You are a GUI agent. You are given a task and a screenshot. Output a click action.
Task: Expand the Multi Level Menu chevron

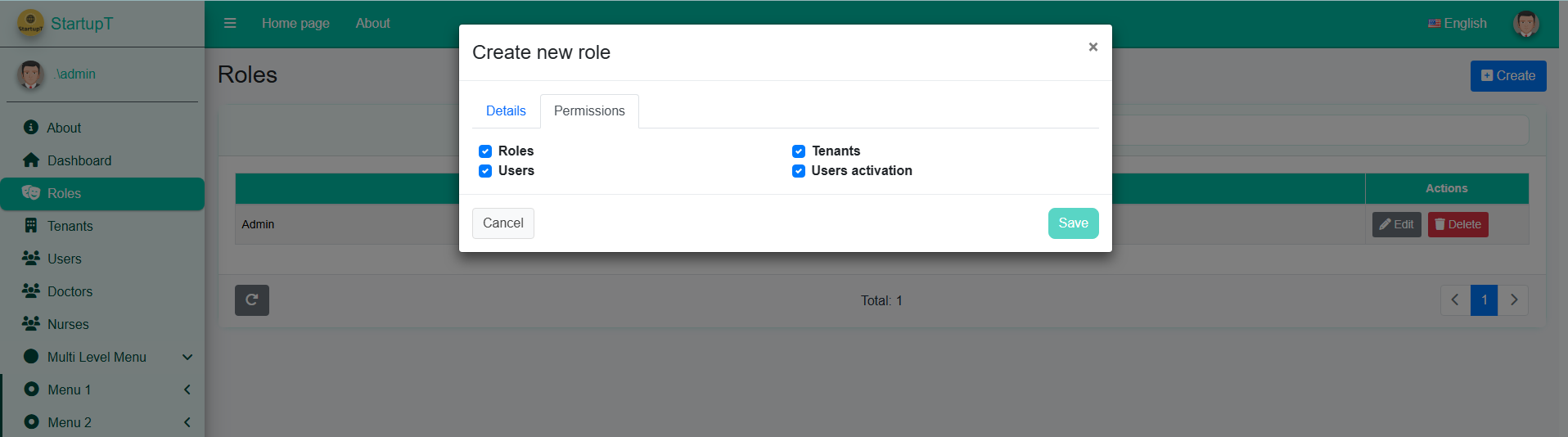187,357
